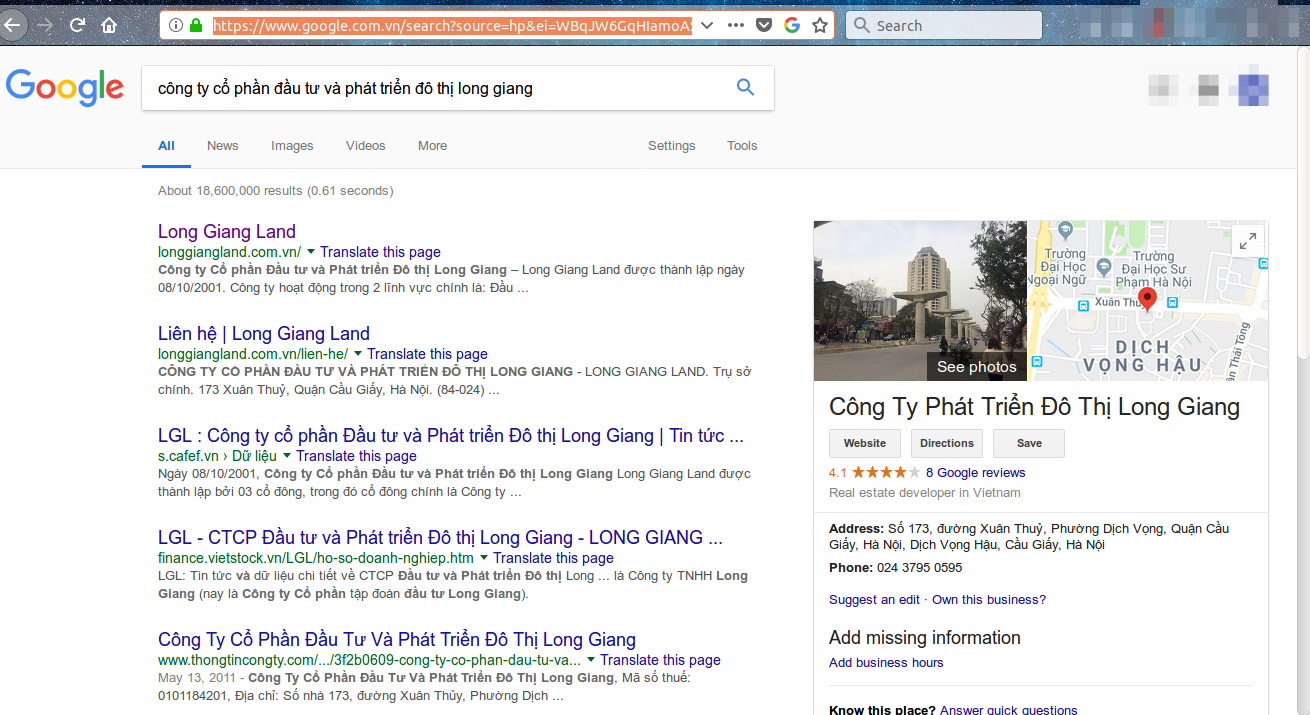Click the 4.1 star rating stars
The width and height of the screenshot is (1310, 715).
[886, 473]
